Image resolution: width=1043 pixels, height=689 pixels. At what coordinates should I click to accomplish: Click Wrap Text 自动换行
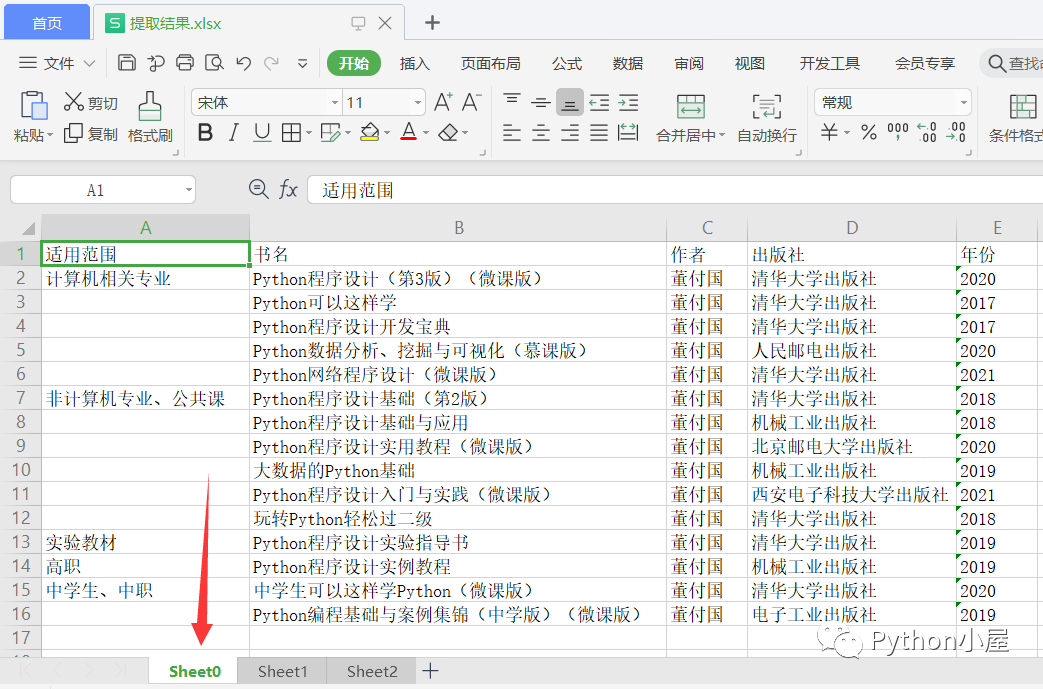(x=767, y=118)
